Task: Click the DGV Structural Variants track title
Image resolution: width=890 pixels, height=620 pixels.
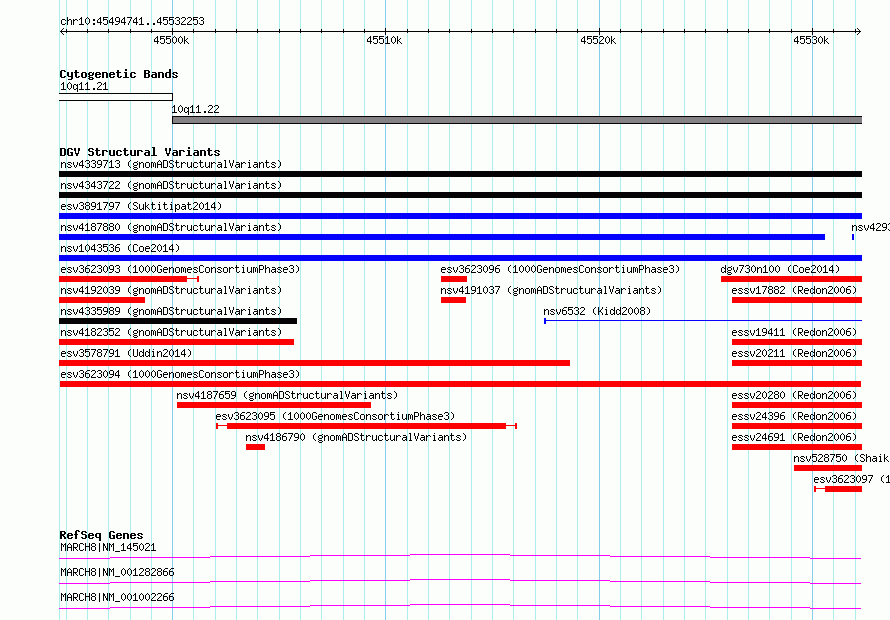Action: (x=140, y=152)
